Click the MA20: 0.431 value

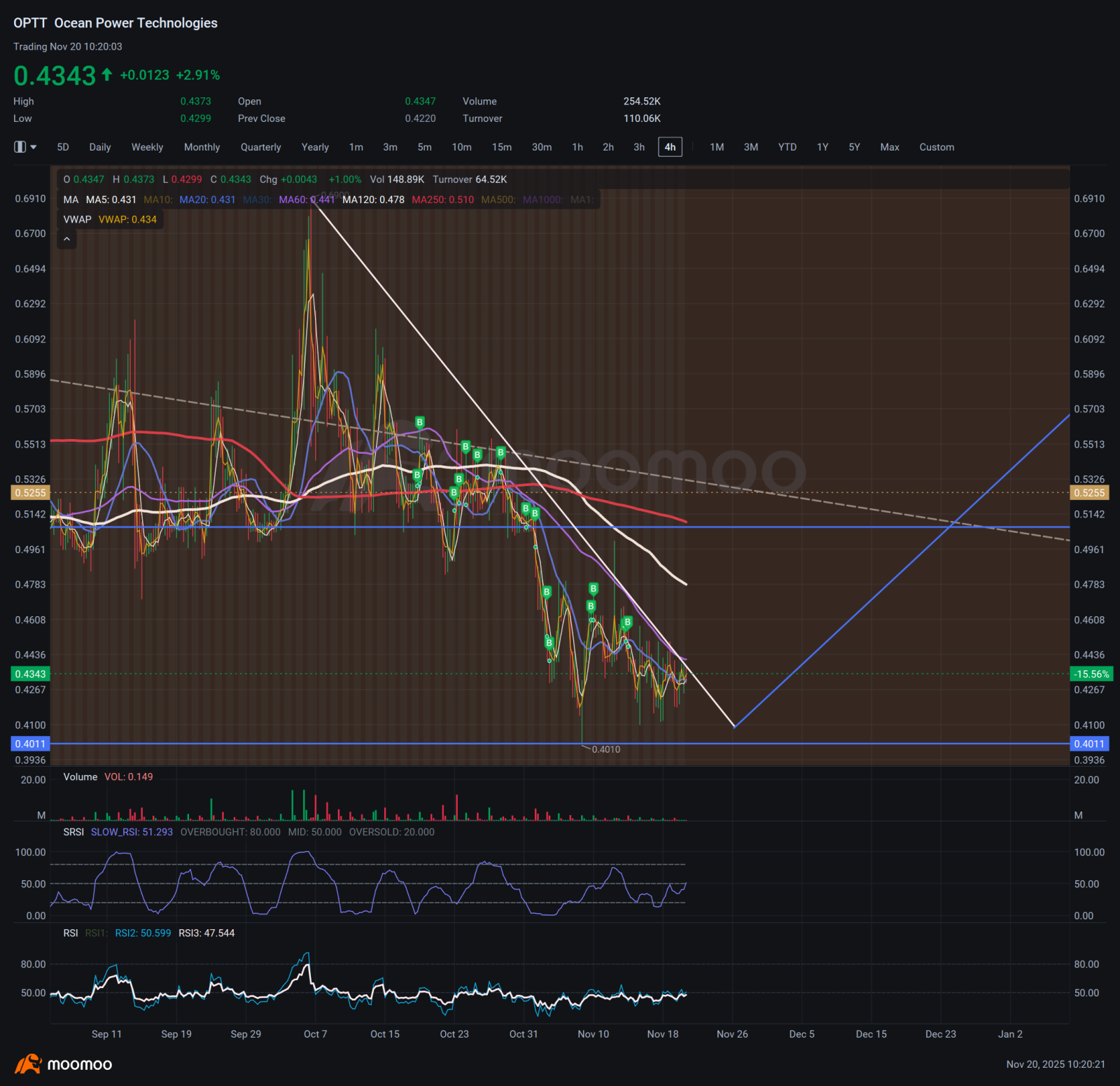coord(207,200)
